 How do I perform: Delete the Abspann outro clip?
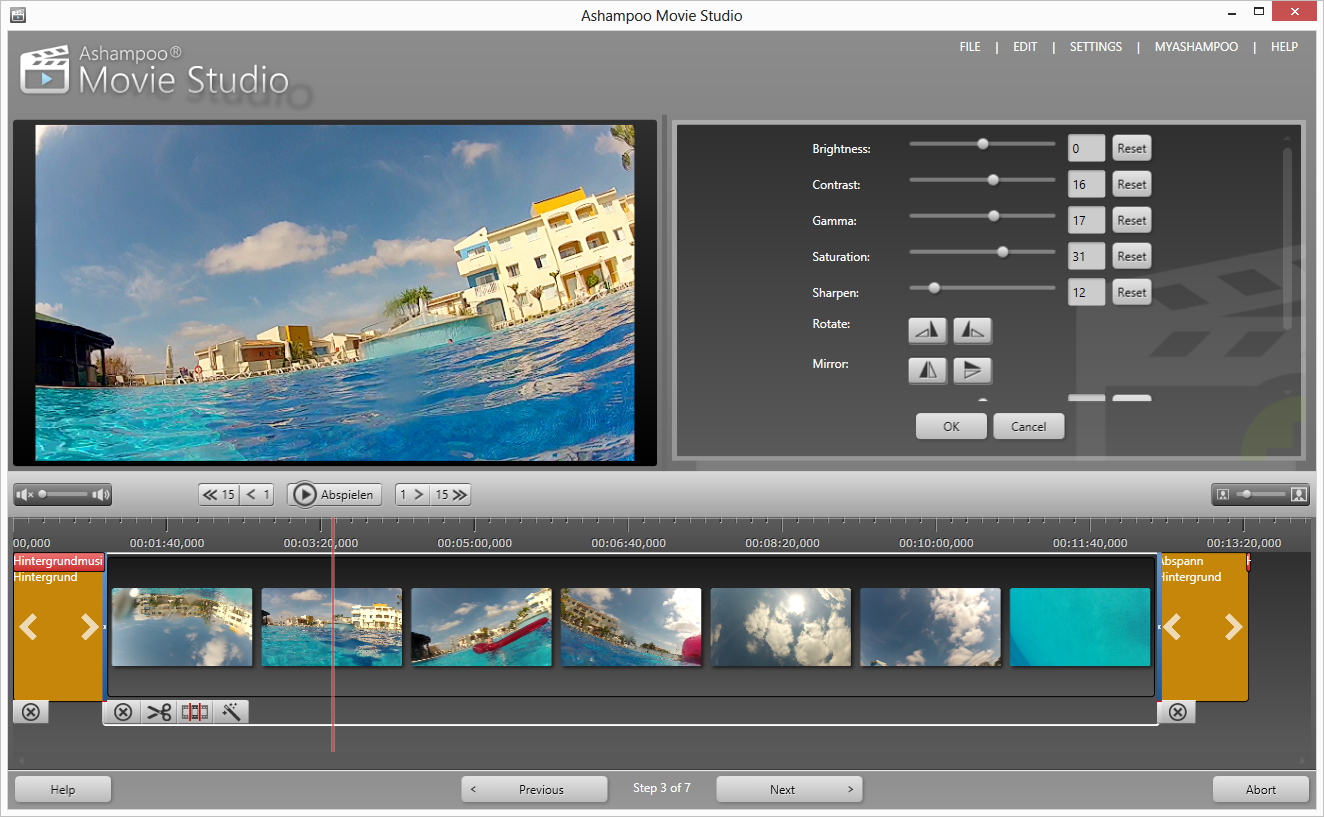[x=1177, y=712]
